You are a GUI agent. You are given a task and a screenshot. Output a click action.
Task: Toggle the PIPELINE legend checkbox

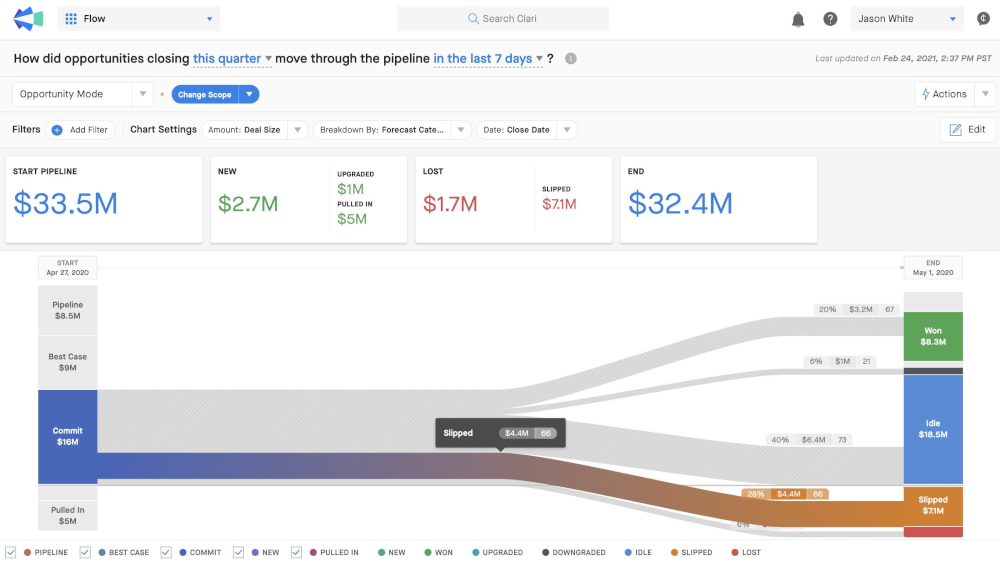pos(11,552)
